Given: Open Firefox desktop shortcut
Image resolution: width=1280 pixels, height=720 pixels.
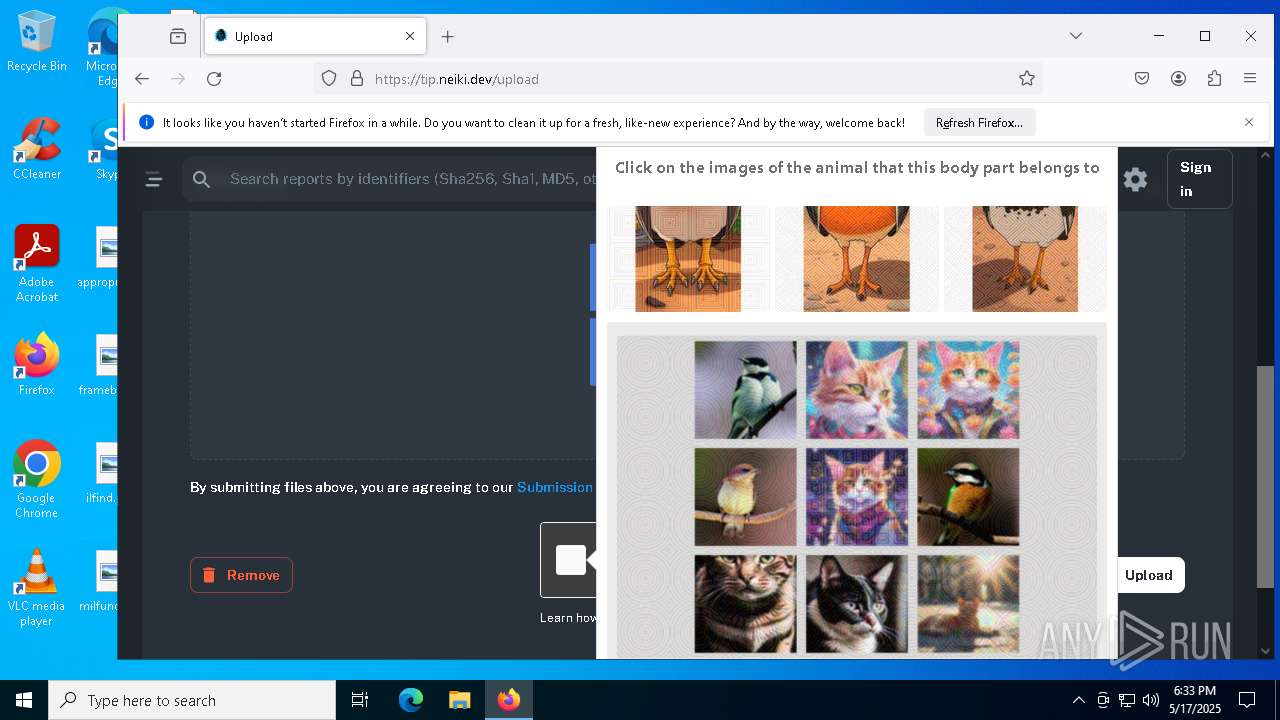Looking at the screenshot, I should pos(37,365).
